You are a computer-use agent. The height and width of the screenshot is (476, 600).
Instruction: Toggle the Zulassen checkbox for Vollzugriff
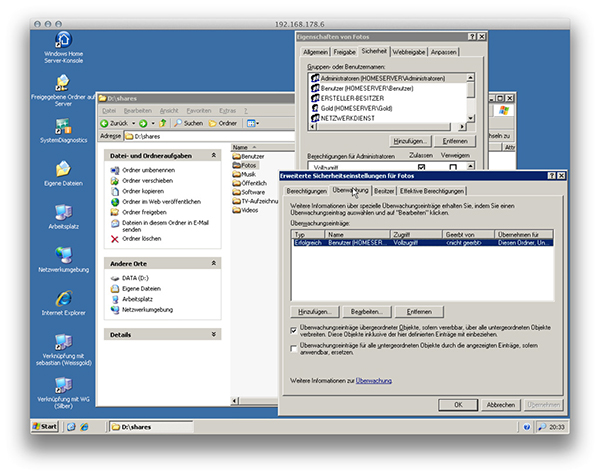coord(421,168)
